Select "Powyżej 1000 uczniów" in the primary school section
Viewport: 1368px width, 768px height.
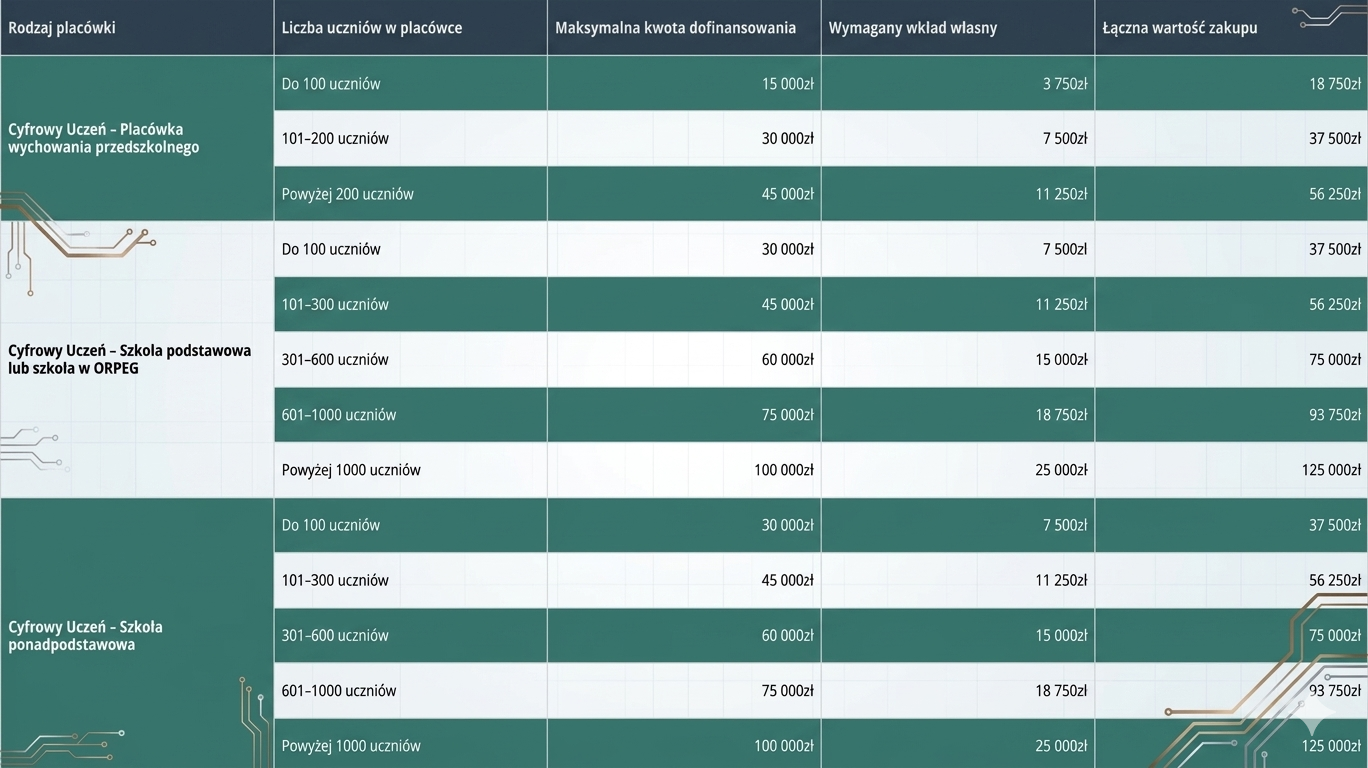click(351, 470)
